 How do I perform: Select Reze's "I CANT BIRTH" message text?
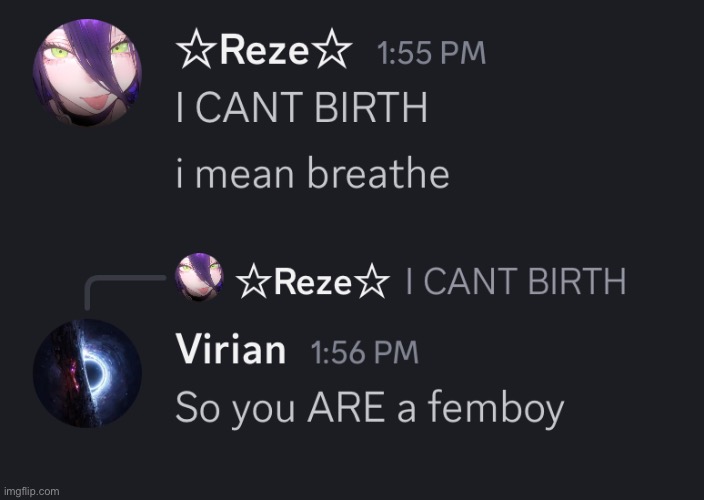[301, 108]
